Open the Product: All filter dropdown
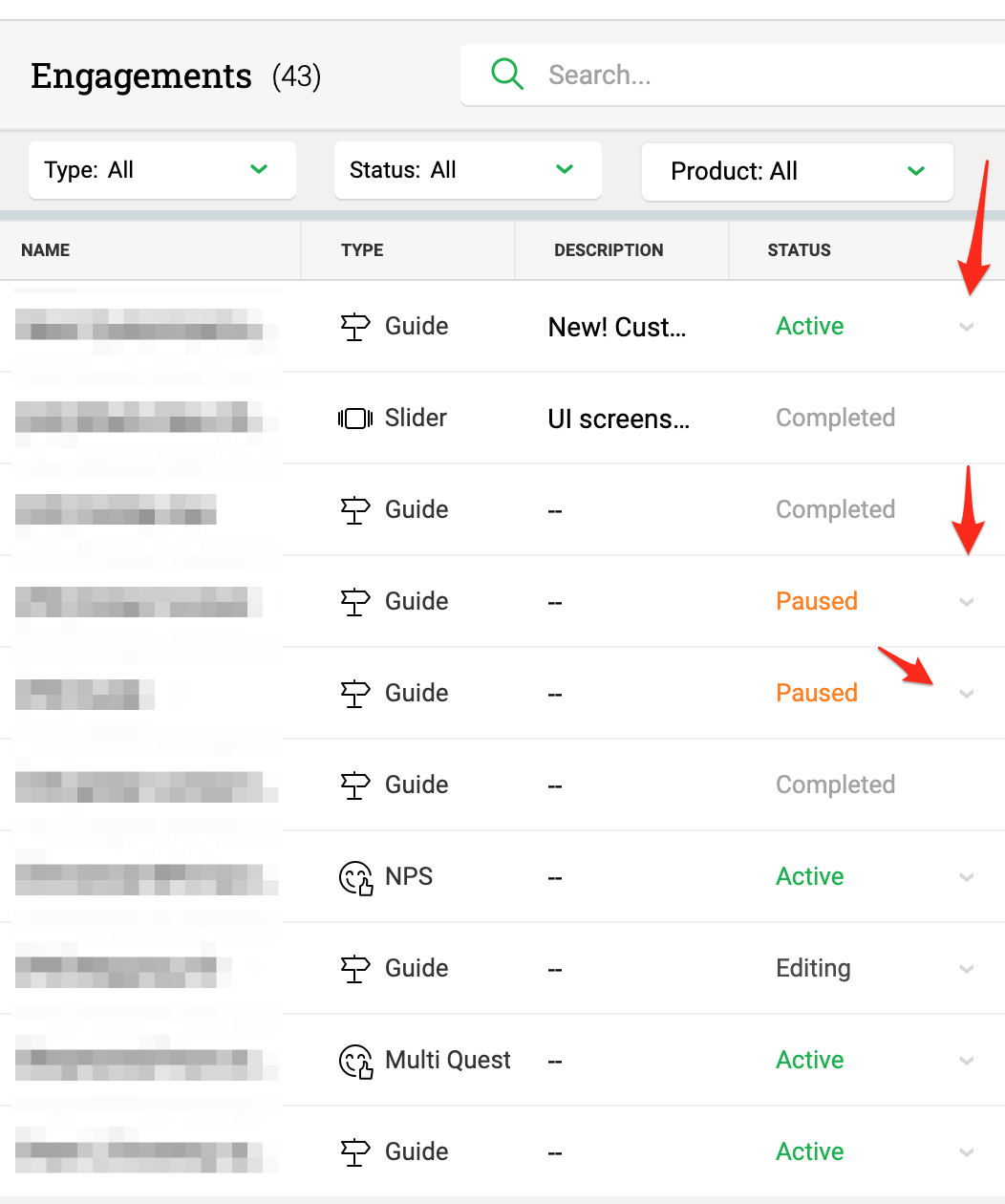The image size is (1005, 1204). (x=798, y=172)
